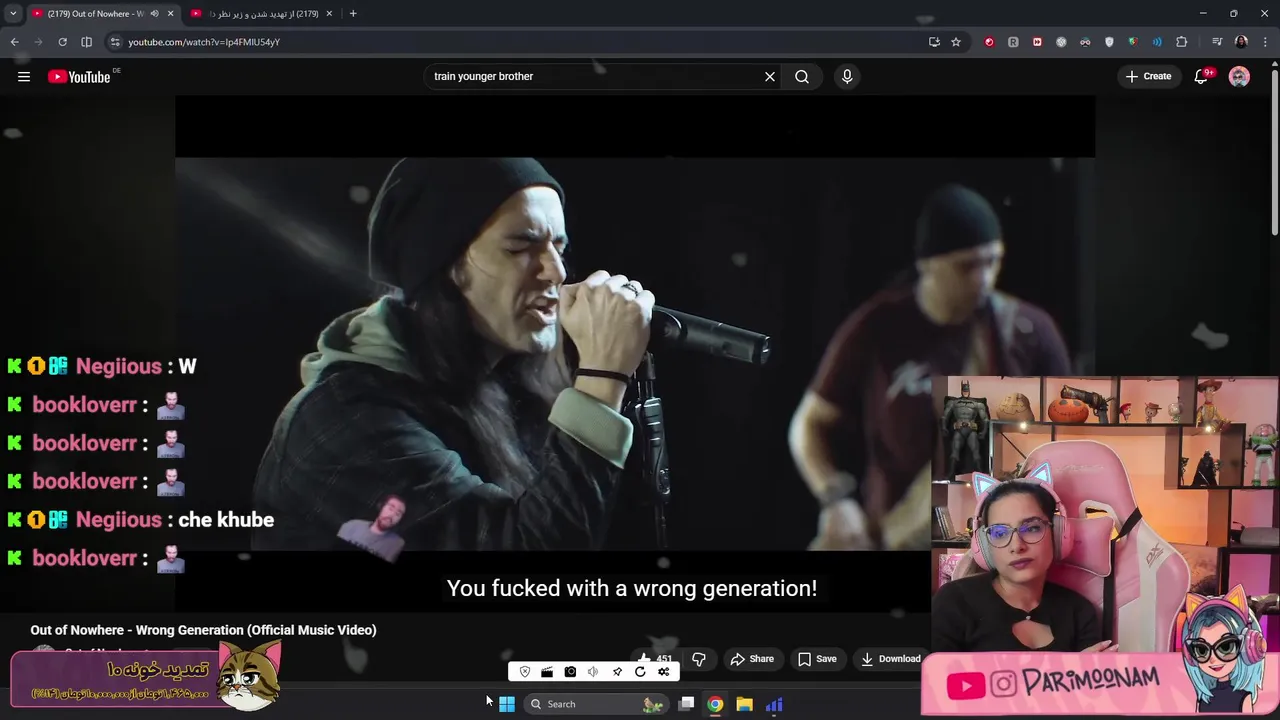Open the gray shield extension
The image size is (1280, 720).
coord(1109,42)
